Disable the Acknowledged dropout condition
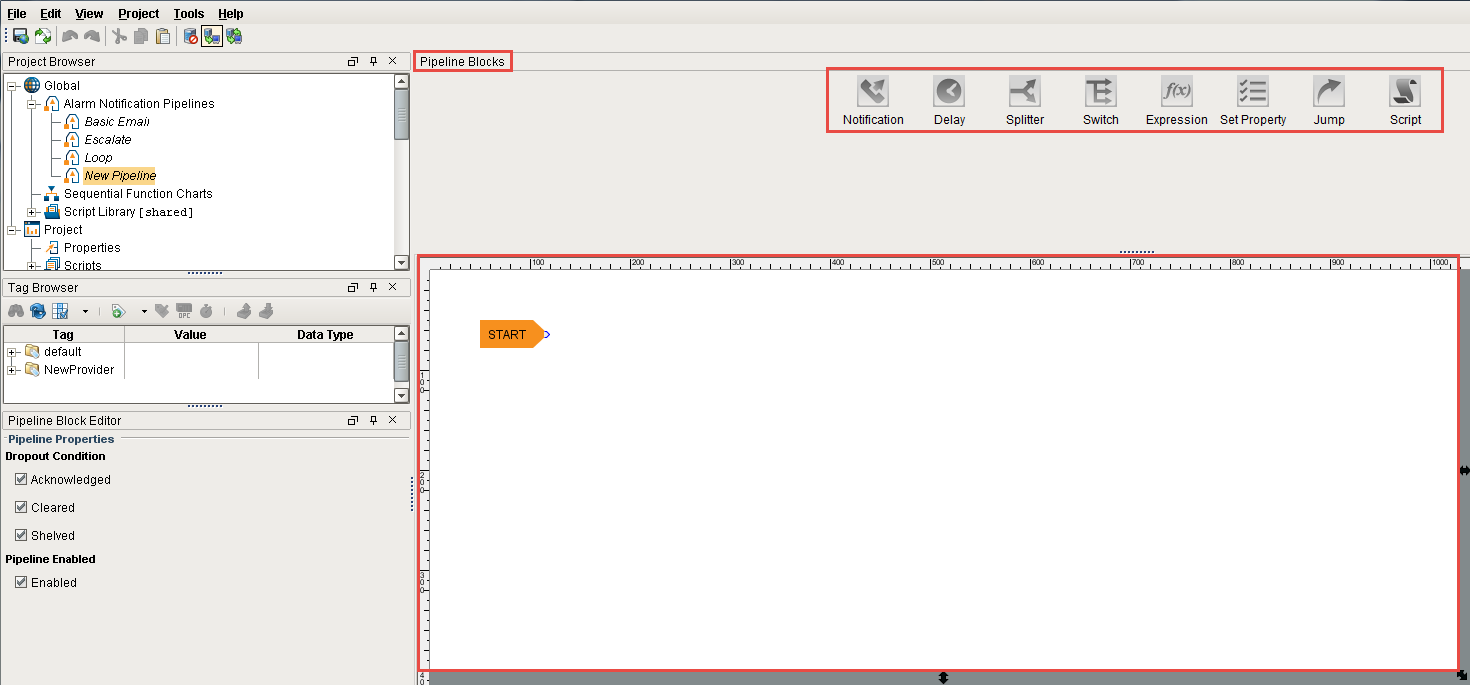1470x685 pixels. tap(21, 479)
